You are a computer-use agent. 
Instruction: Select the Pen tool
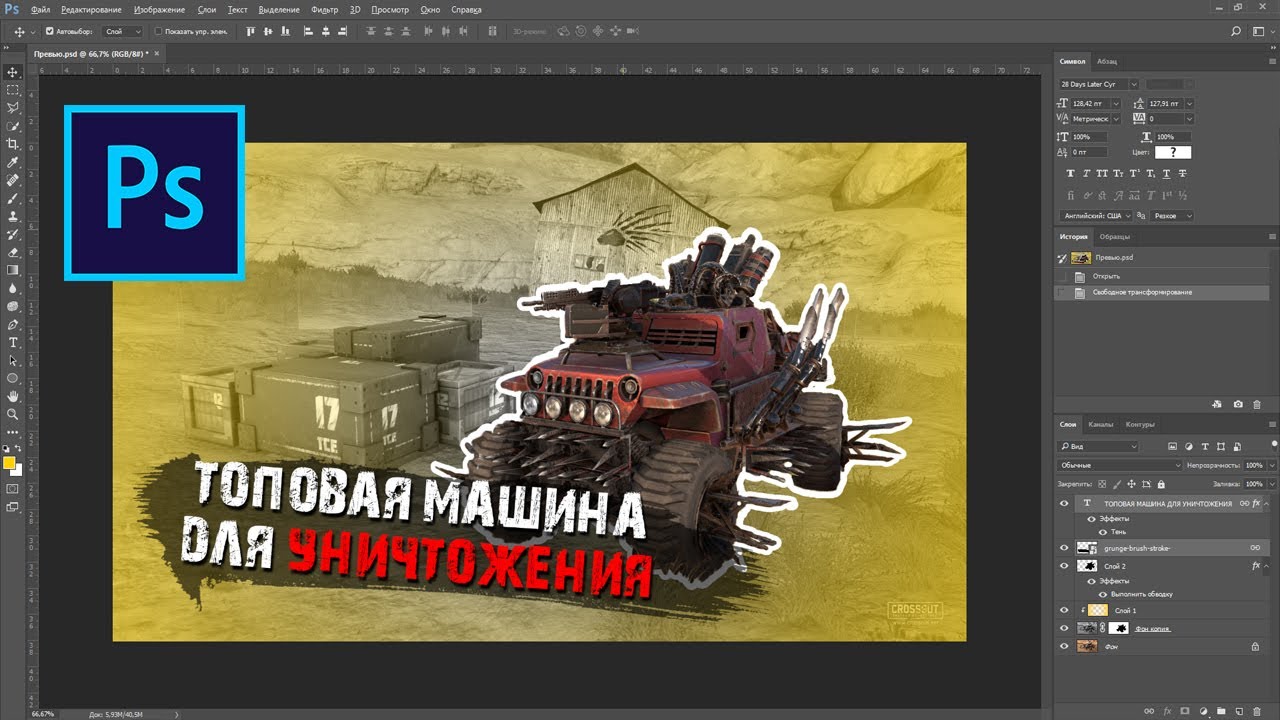[x=13, y=324]
